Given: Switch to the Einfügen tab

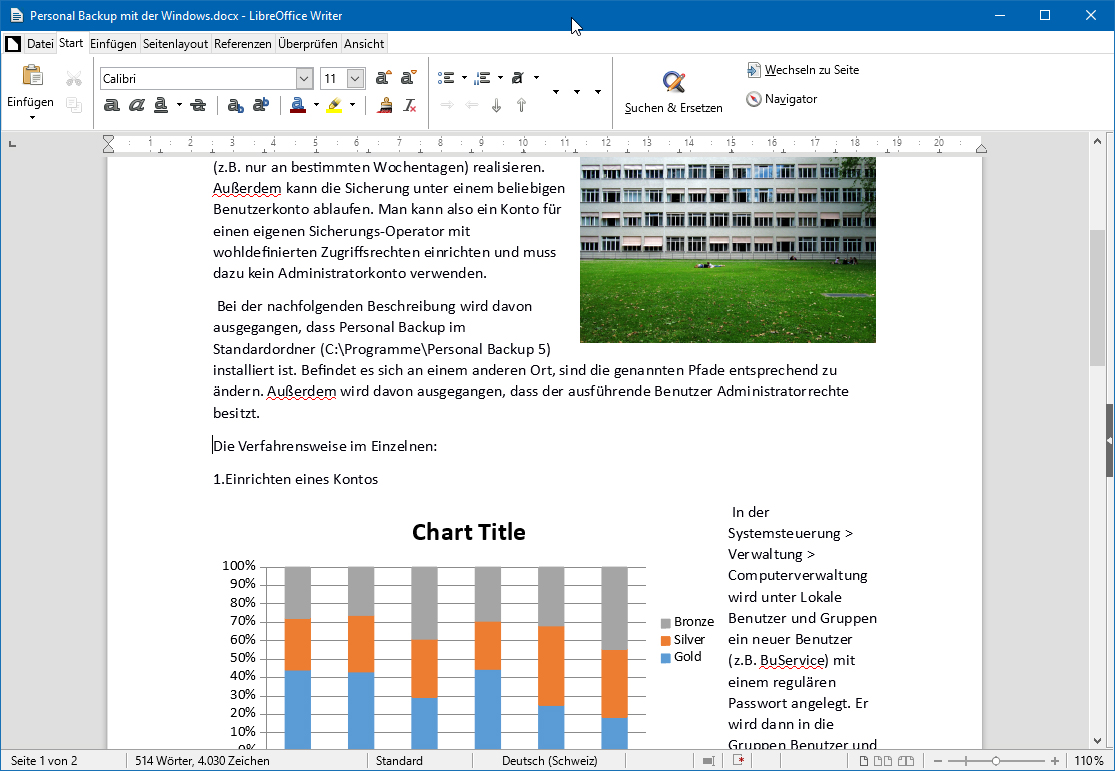Looking at the screenshot, I should tap(113, 43).
